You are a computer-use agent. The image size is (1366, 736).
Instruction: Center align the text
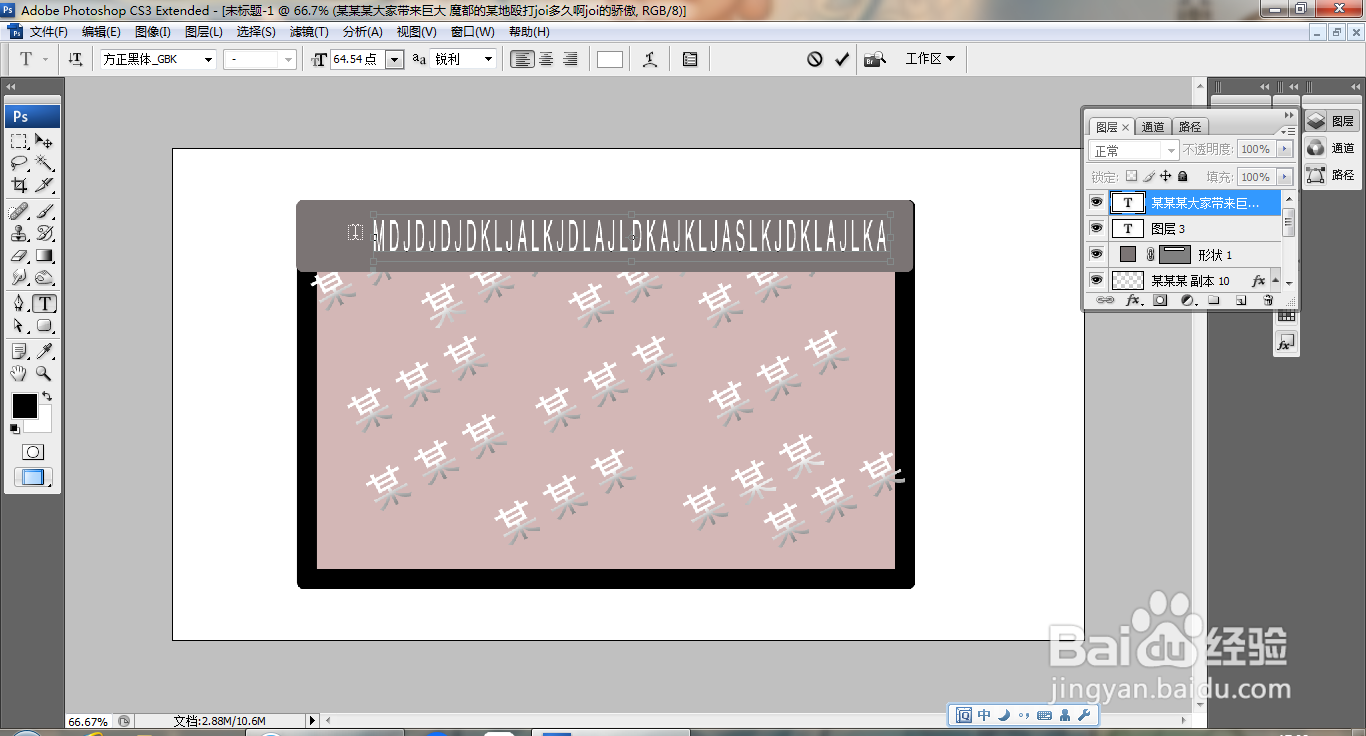point(546,59)
